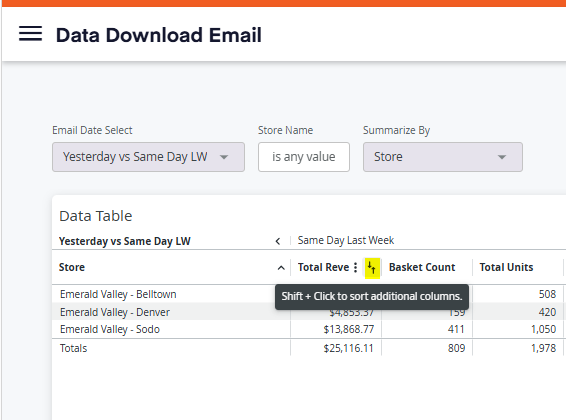566x420 pixels.
Task: Click the $25,116.11 total revenue cell
Action: (x=348, y=348)
